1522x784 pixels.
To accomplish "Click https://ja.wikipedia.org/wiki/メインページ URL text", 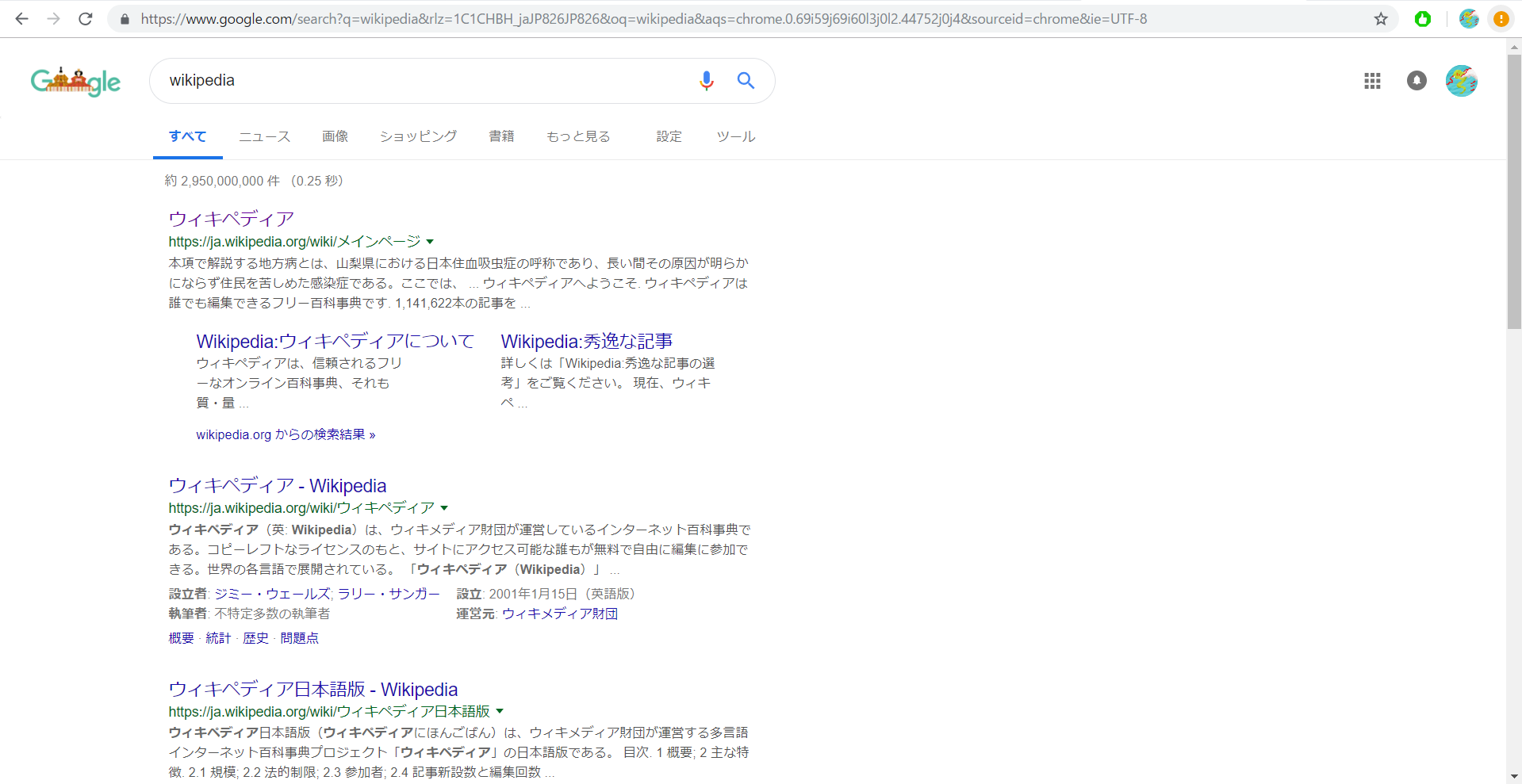I will coord(294,242).
